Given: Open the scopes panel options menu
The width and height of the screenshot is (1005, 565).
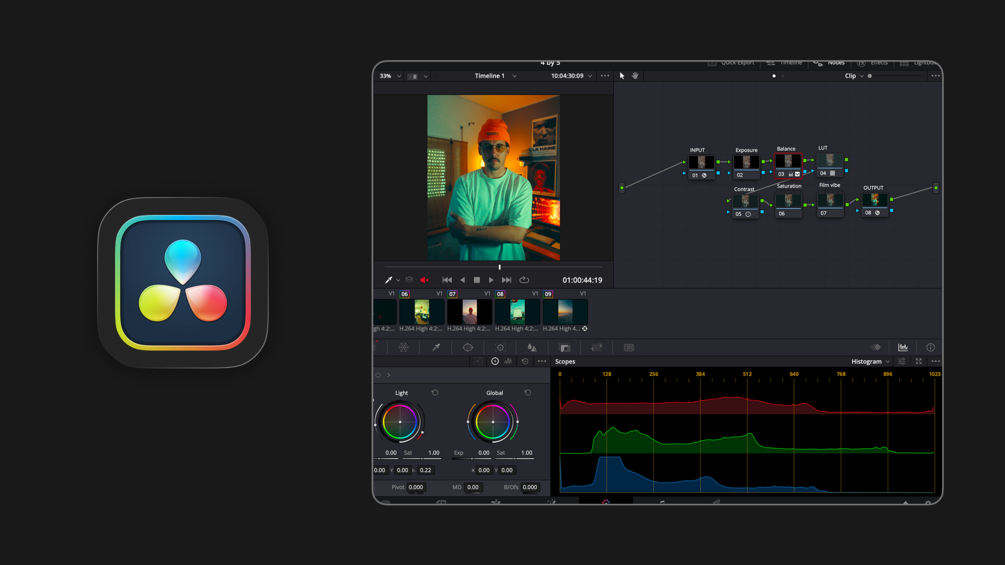Looking at the screenshot, I should [936, 361].
